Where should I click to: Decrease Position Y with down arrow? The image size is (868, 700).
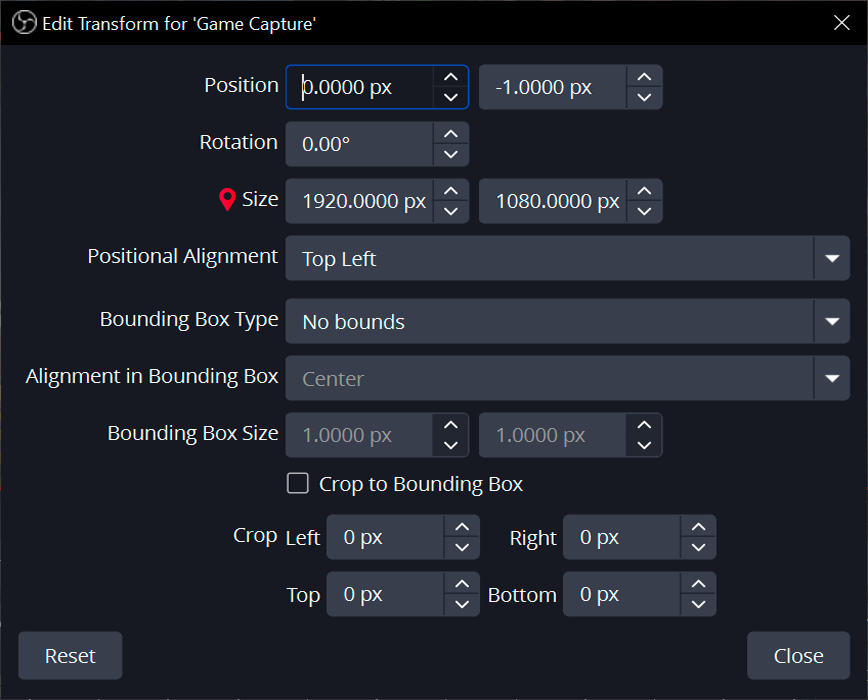click(644, 98)
